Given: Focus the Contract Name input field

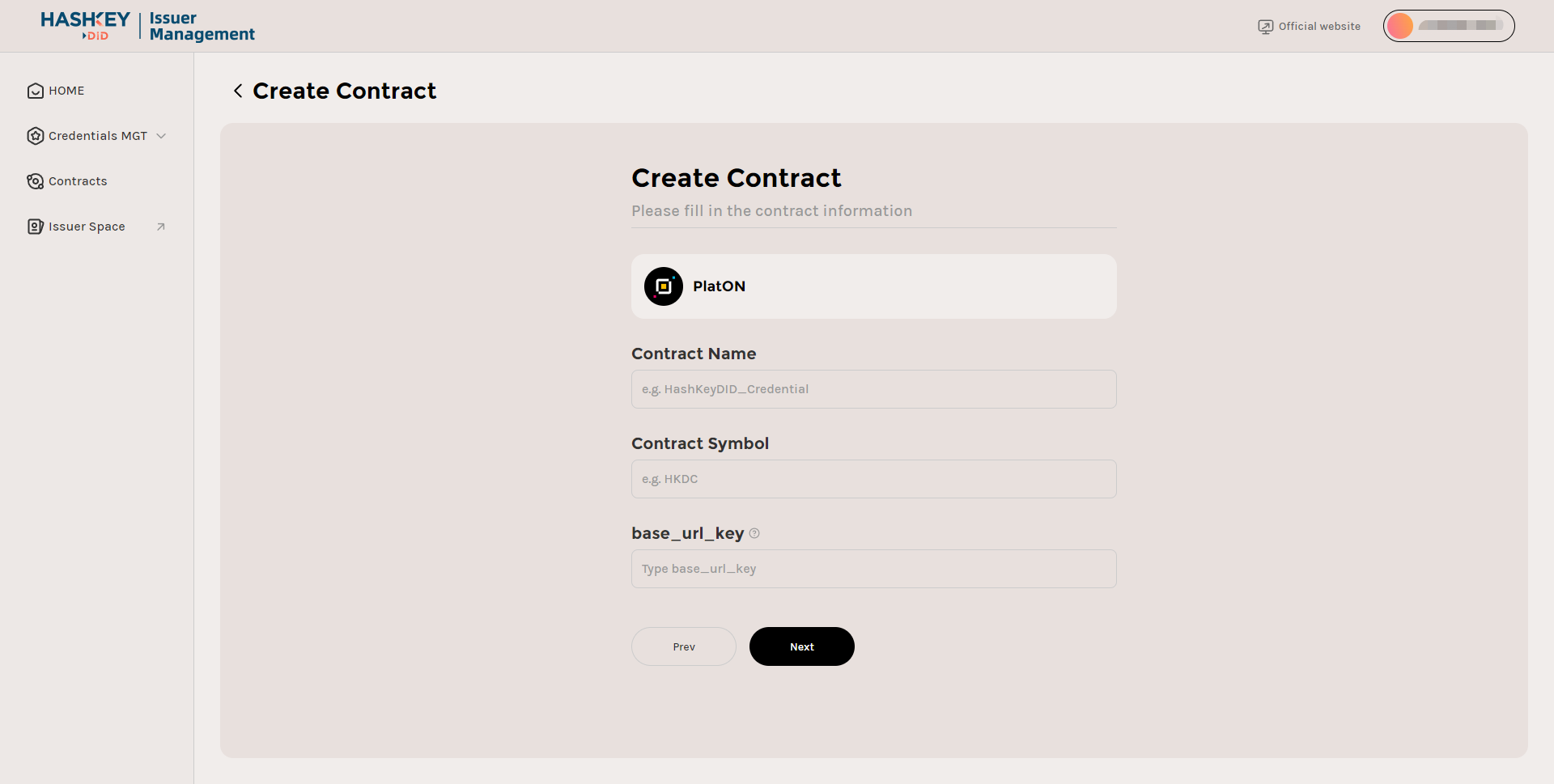Looking at the screenshot, I should coord(874,389).
